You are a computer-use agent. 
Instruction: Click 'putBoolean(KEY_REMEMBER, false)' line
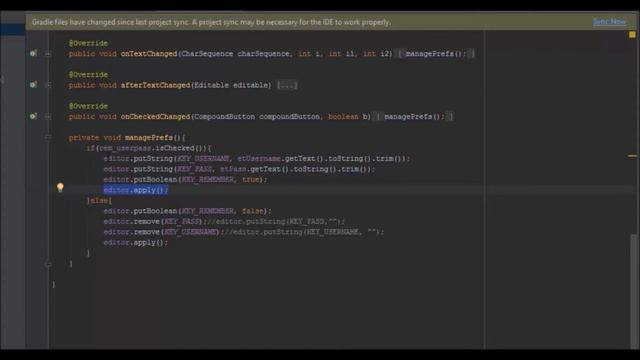187,211
